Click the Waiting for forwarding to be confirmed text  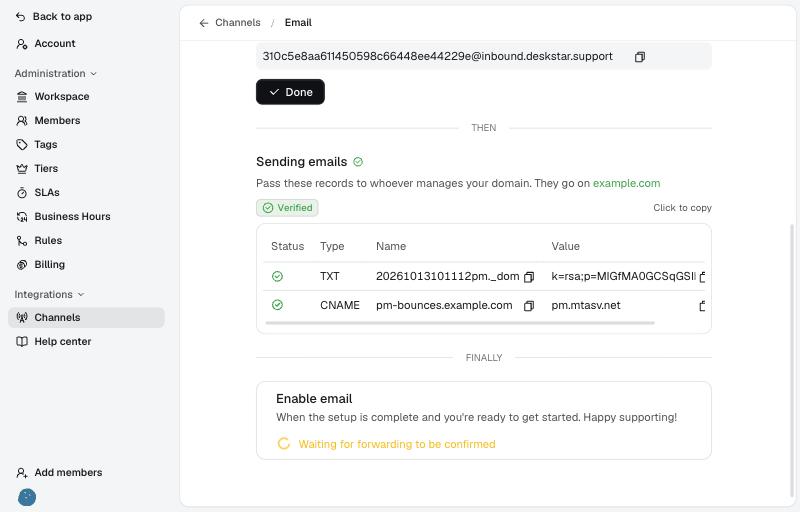[x=397, y=444]
